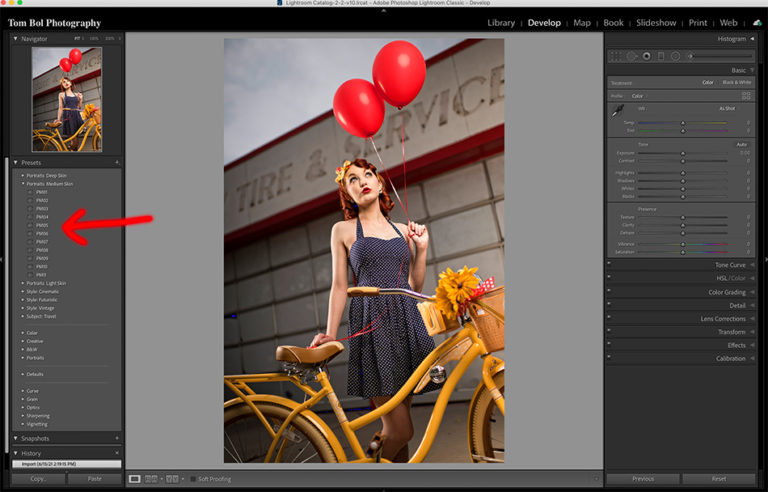Screen dimensions: 768x492
Task: Create a snapshot with plus icon
Action: (117, 438)
